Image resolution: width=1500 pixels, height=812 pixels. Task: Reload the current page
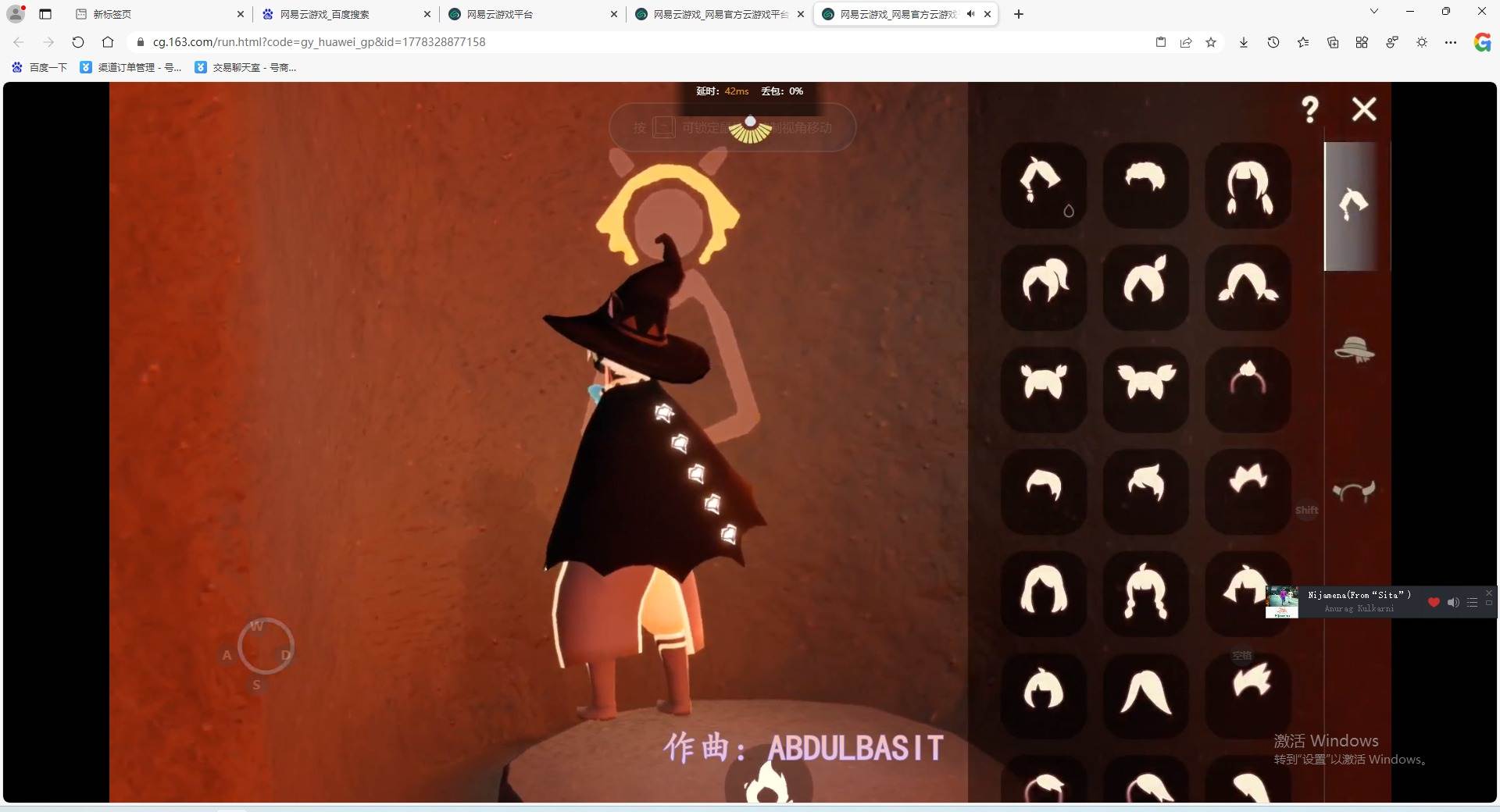78,42
